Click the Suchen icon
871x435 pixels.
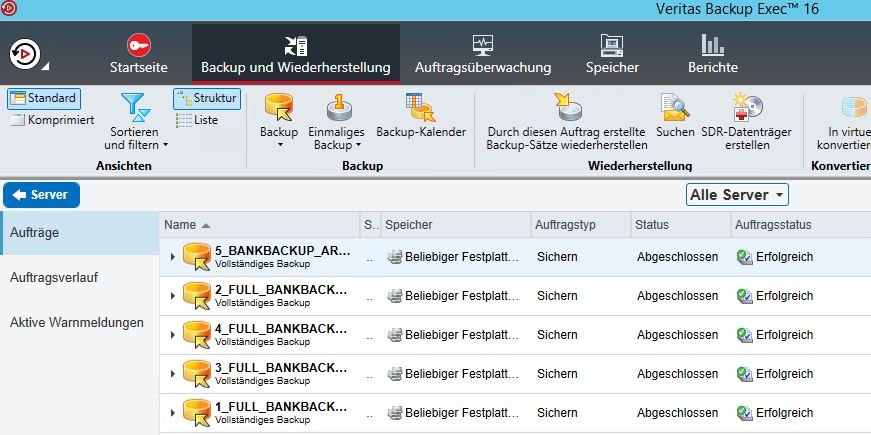click(x=675, y=107)
